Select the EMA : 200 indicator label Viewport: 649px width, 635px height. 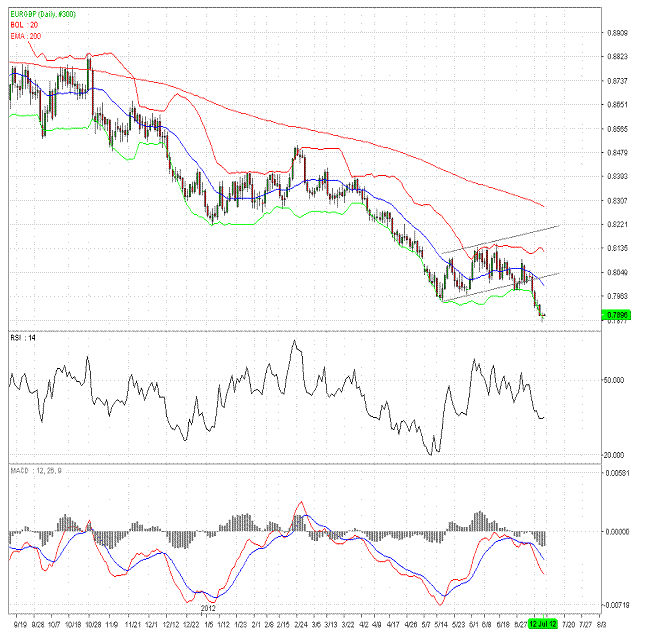pos(25,35)
